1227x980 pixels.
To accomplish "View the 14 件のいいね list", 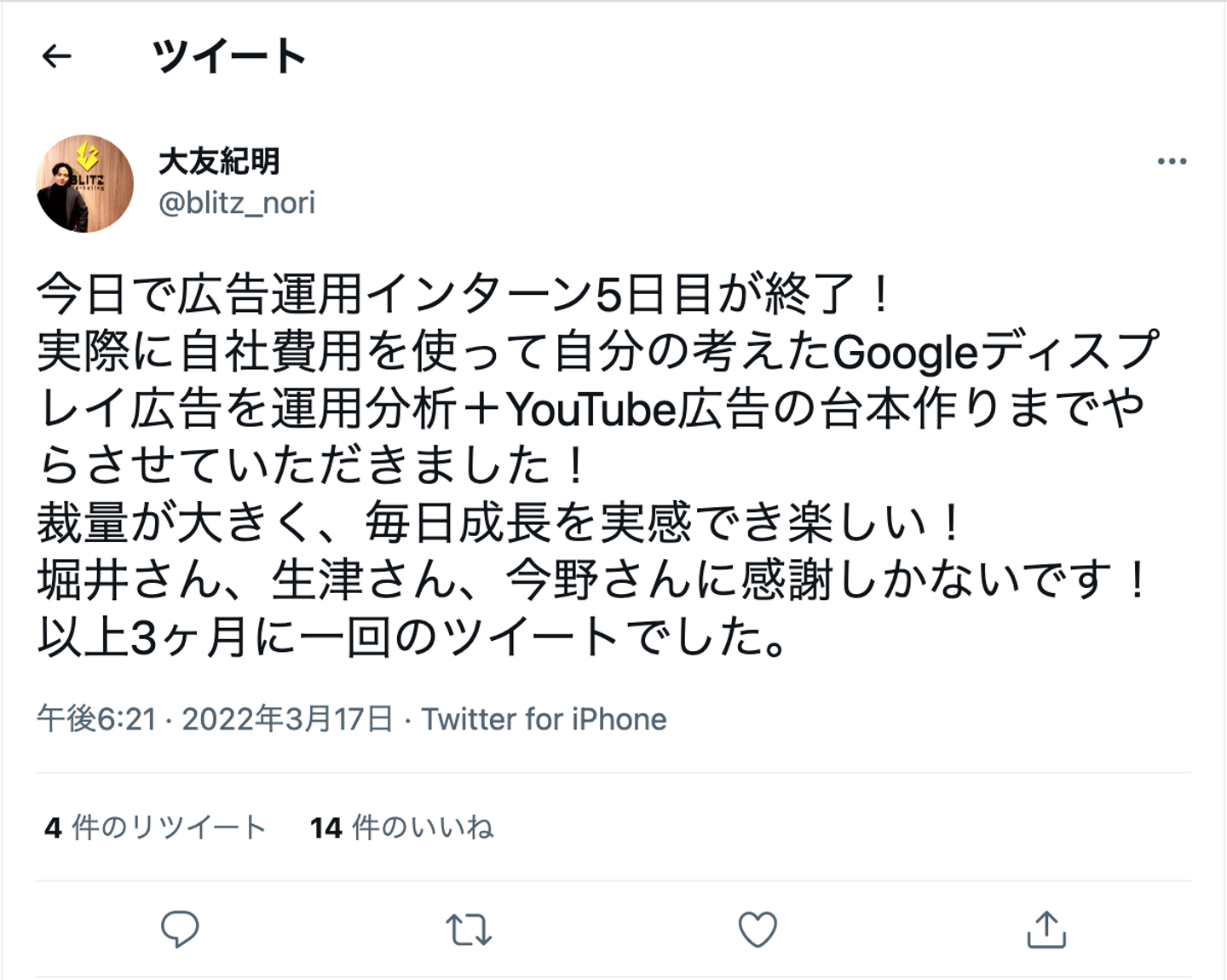I will (401, 827).
